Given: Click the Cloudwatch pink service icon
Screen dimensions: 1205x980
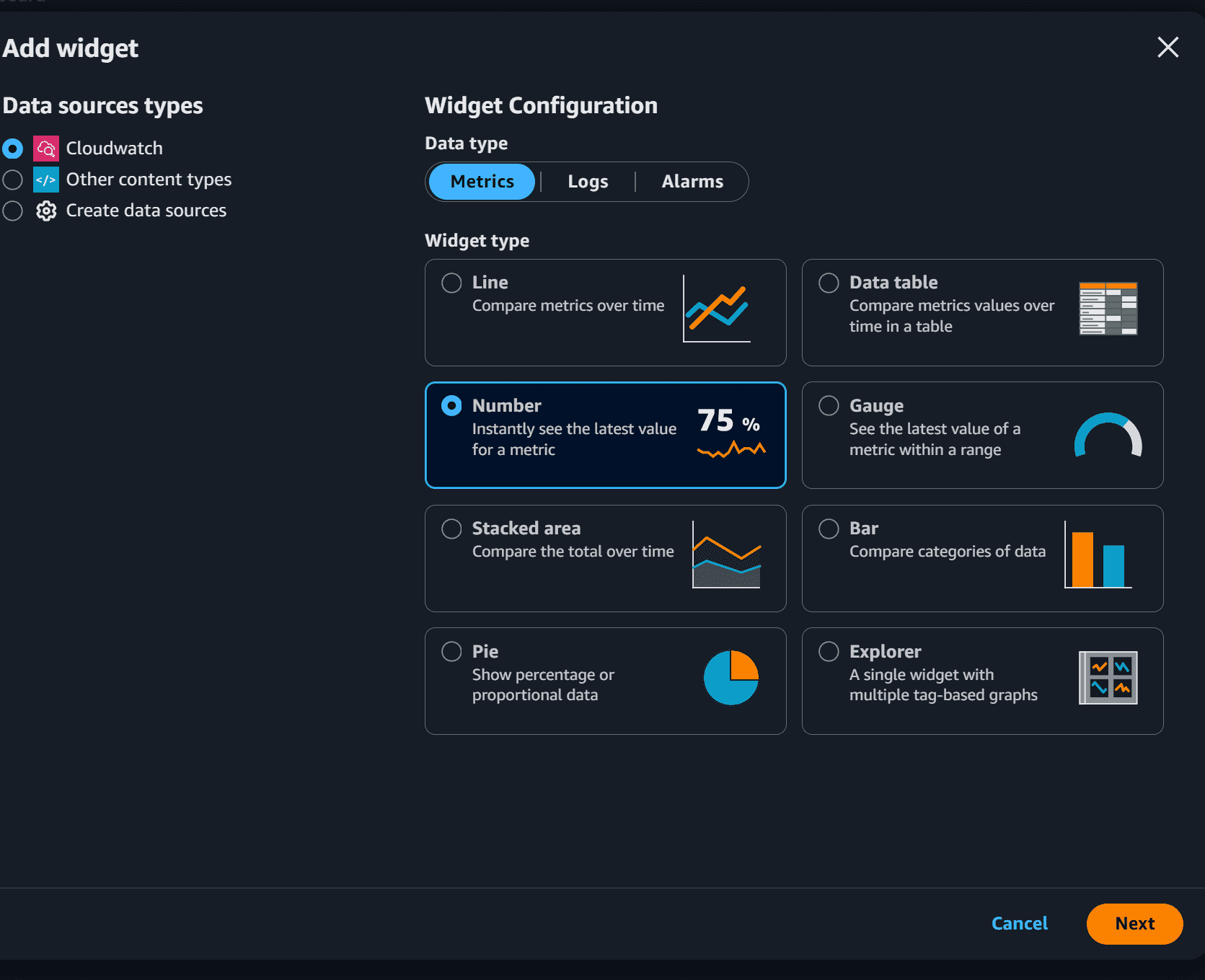Looking at the screenshot, I should click(46, 149).
